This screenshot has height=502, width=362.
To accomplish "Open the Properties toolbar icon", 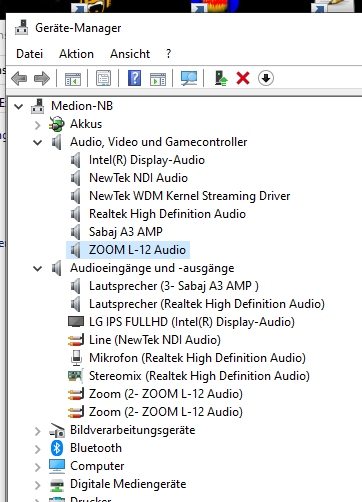I will point(103,78).
